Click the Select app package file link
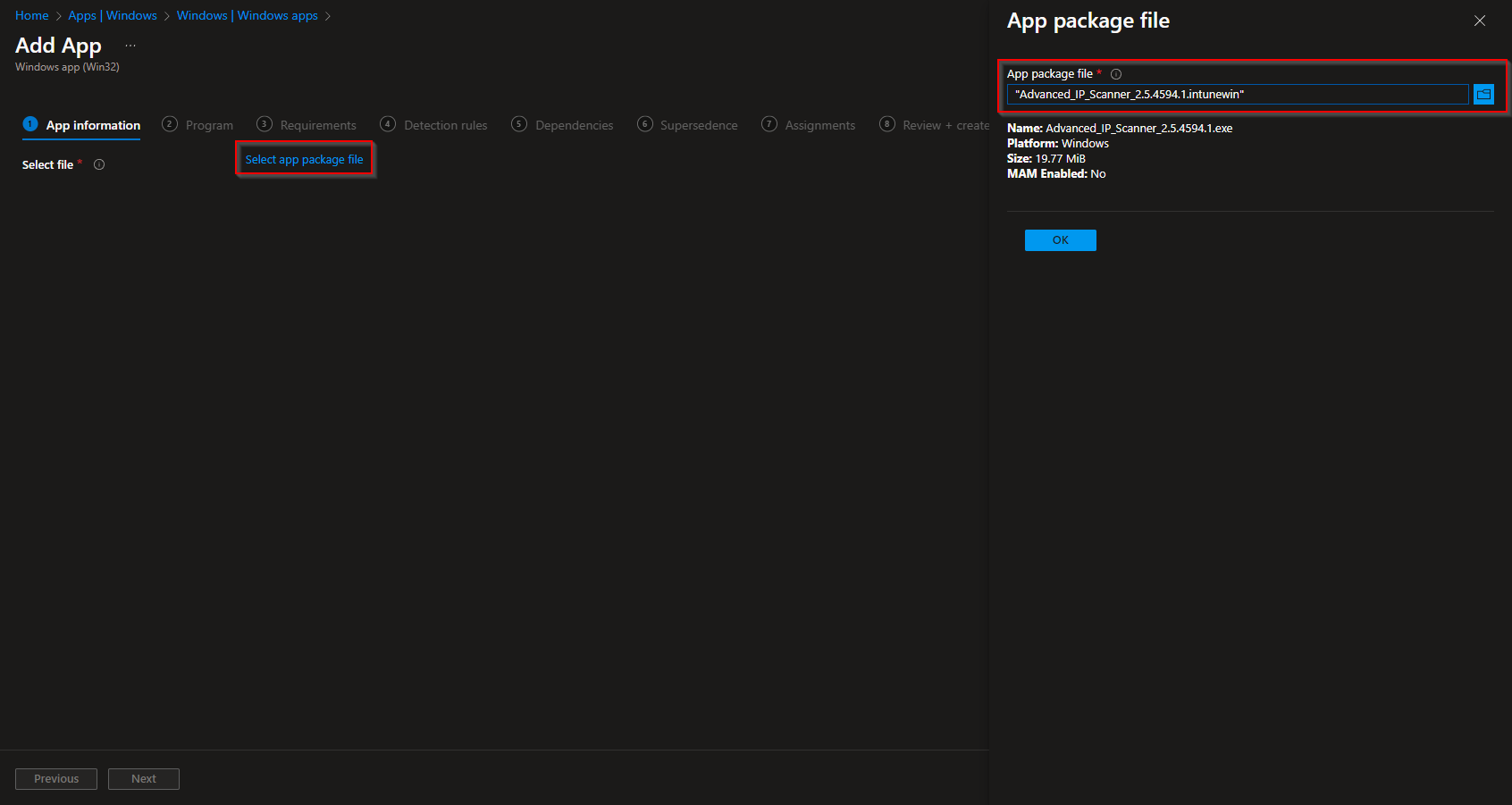 click(305, 158)
